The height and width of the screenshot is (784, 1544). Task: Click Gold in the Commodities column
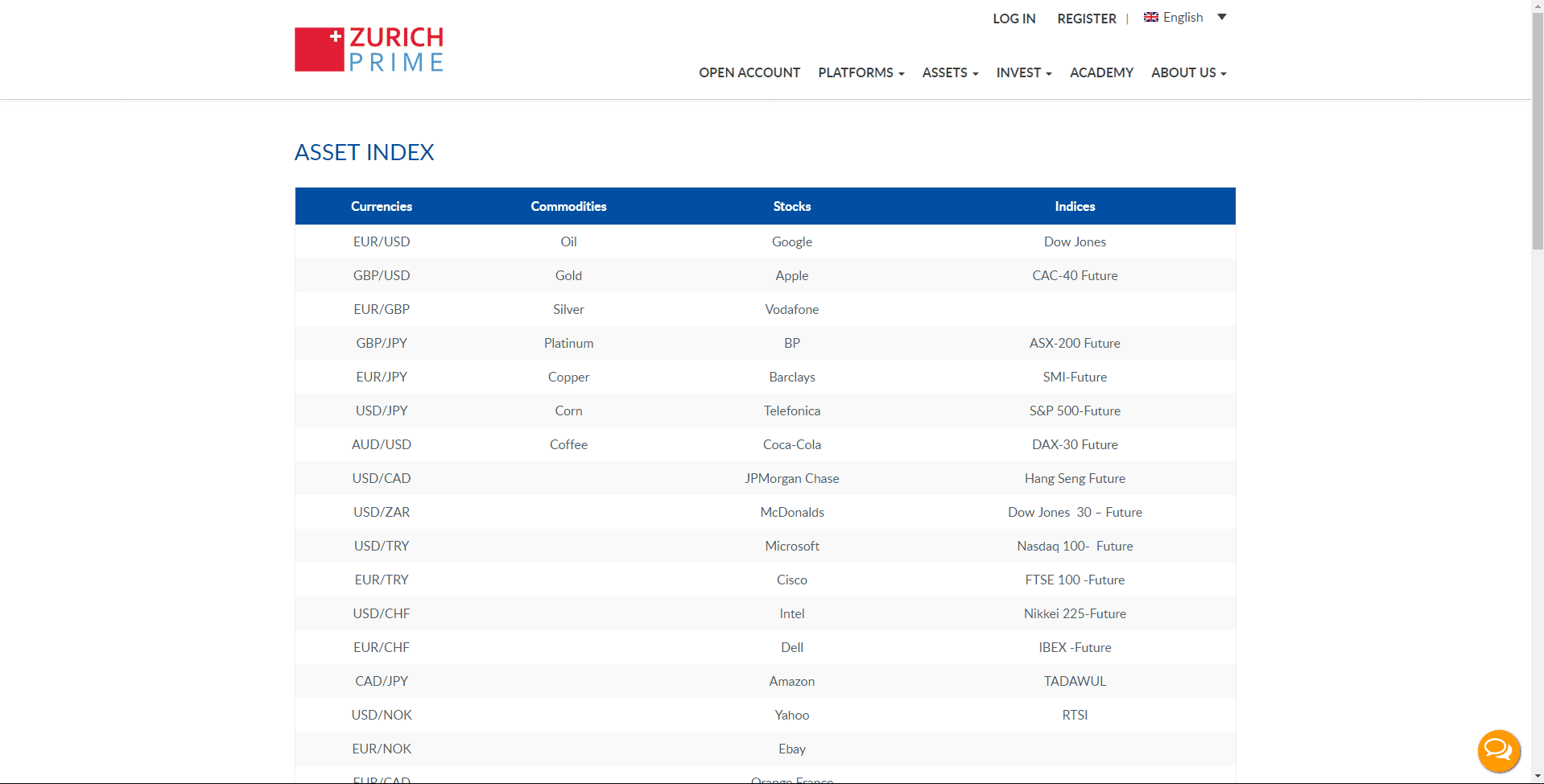(x=568, y=275)
